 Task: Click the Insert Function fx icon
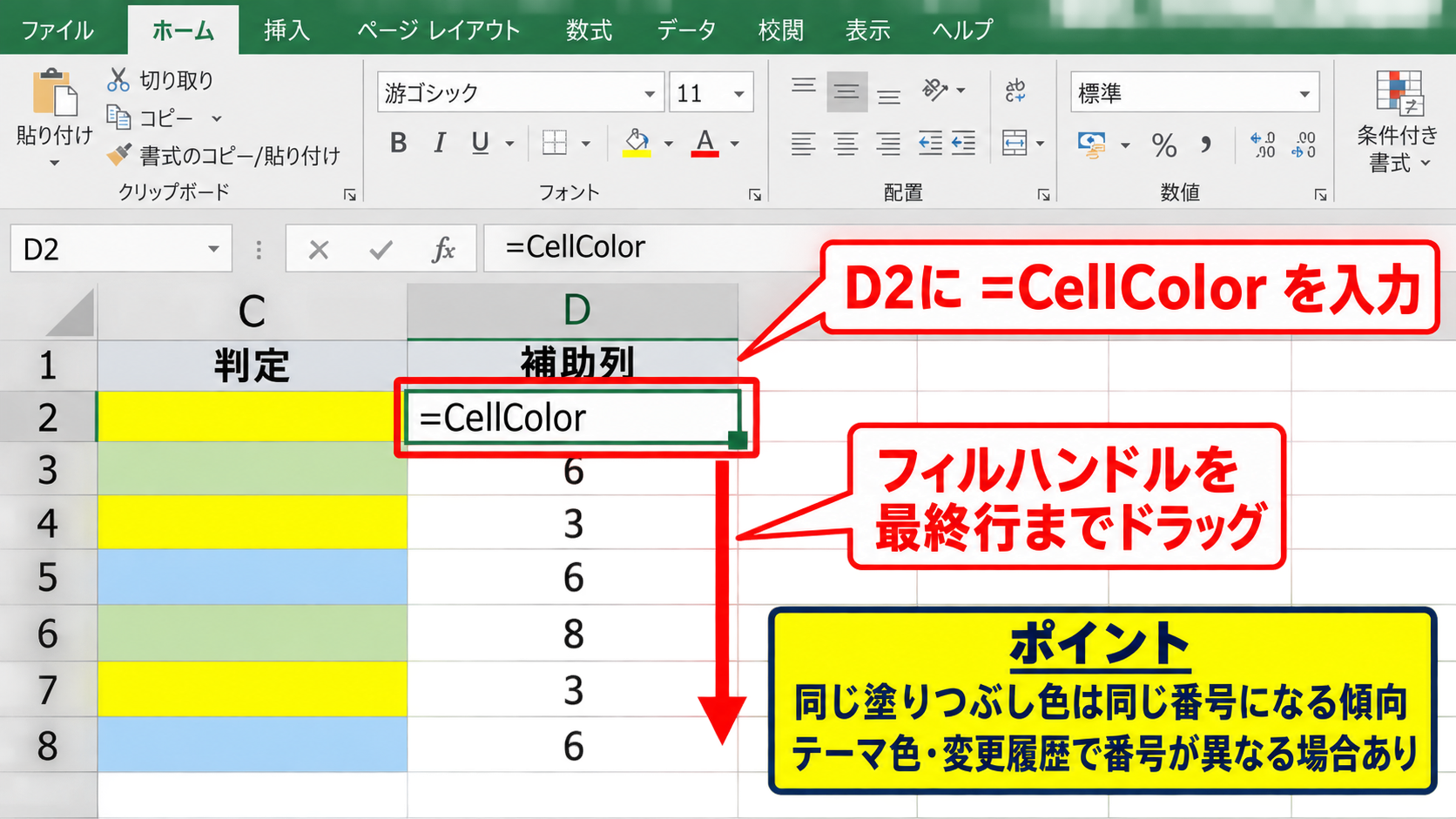point(443,250)
